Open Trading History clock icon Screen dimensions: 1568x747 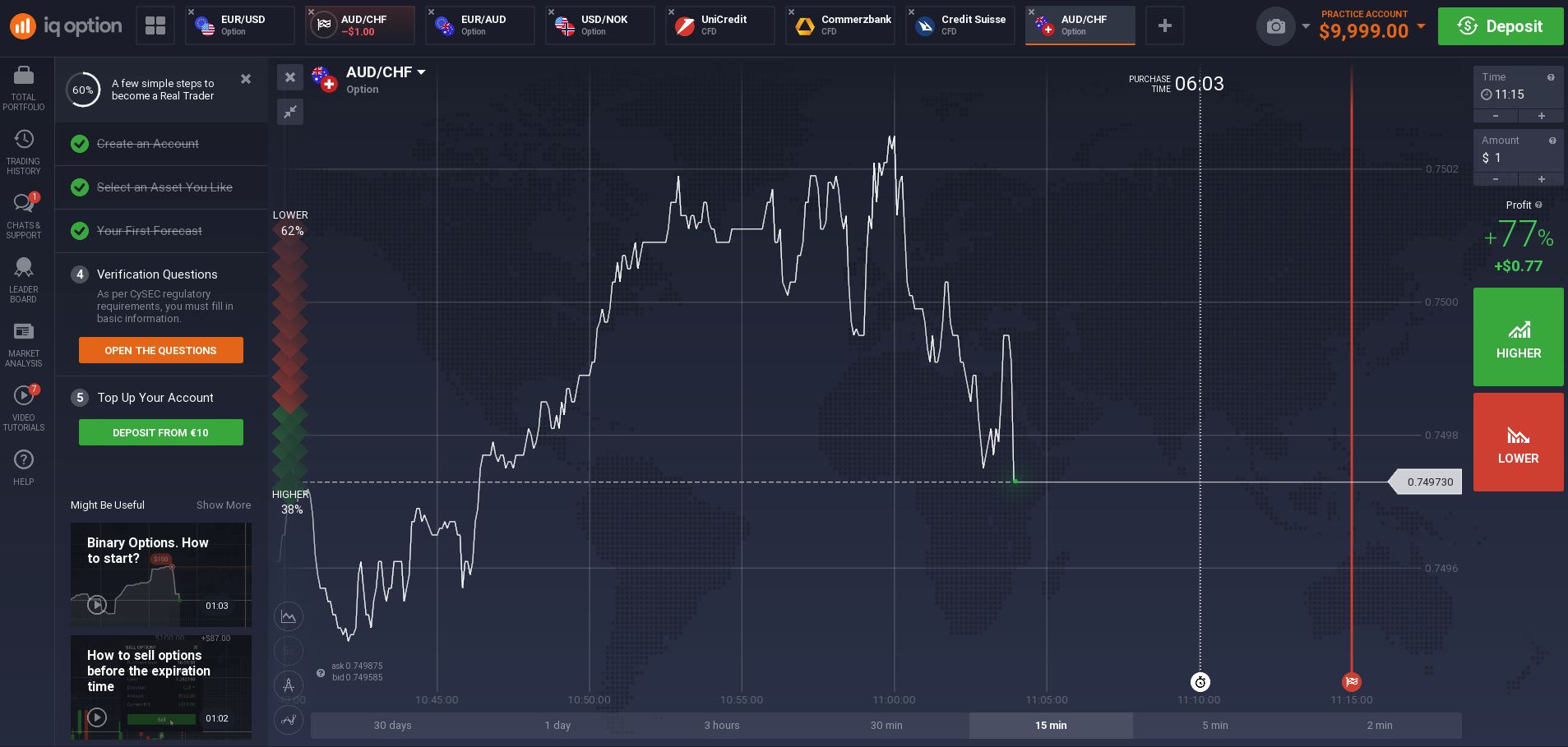[x=24, y=139]
